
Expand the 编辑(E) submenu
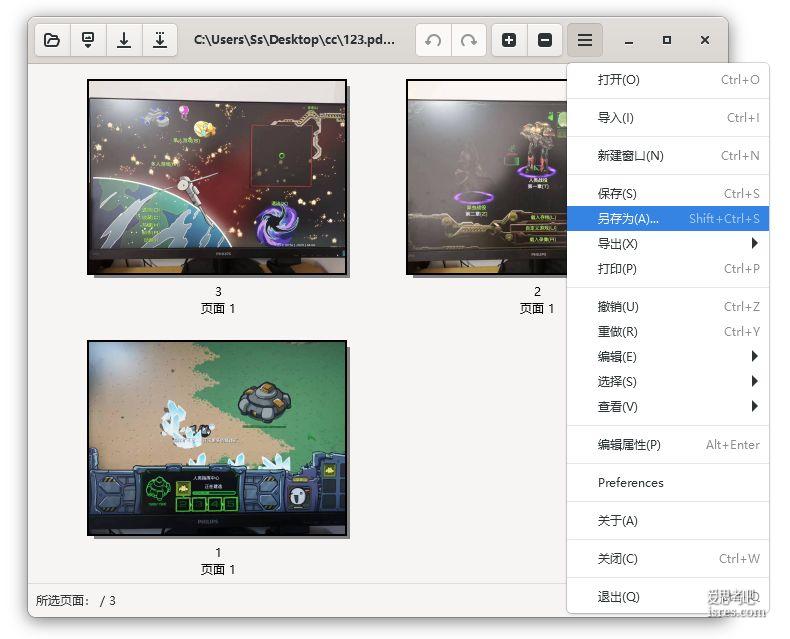[x=668, y=357]
